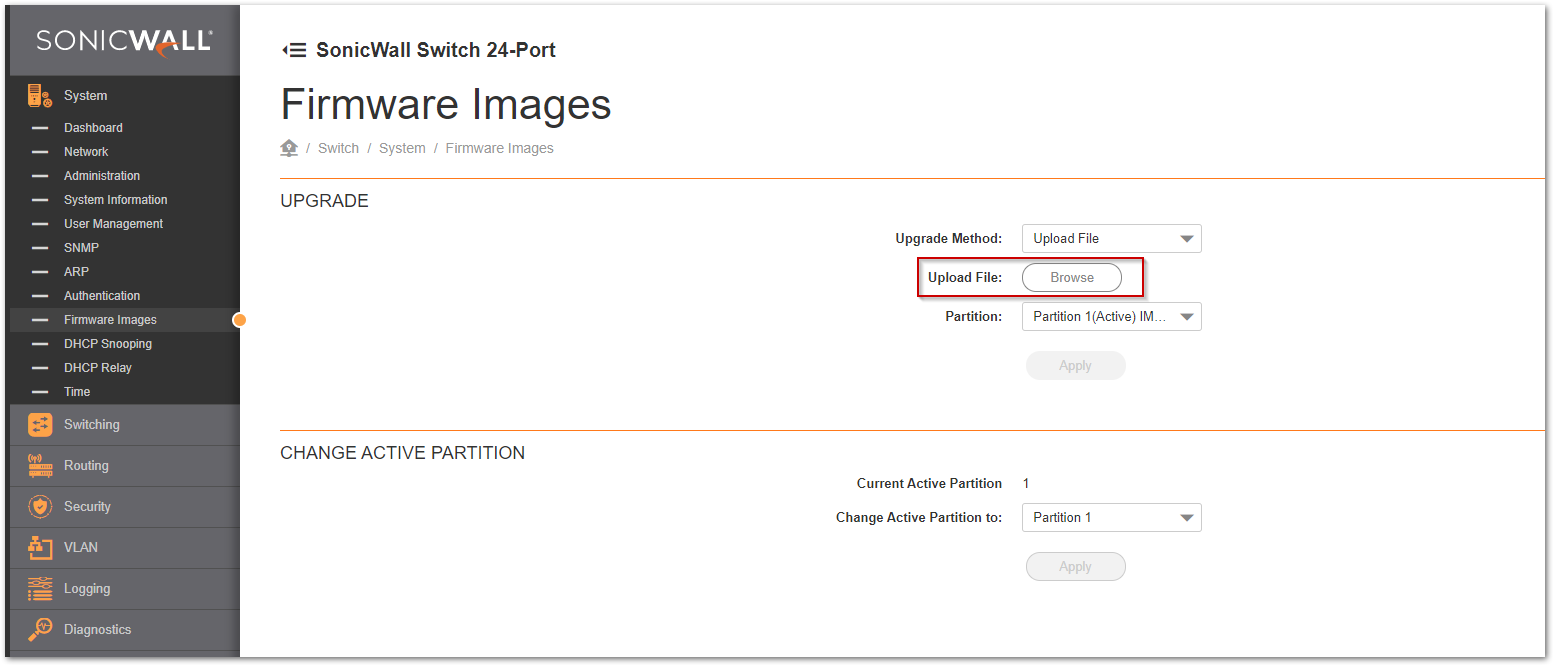Click the Switching section icon
Screen dimensions: 1554x666
[39, 425]
